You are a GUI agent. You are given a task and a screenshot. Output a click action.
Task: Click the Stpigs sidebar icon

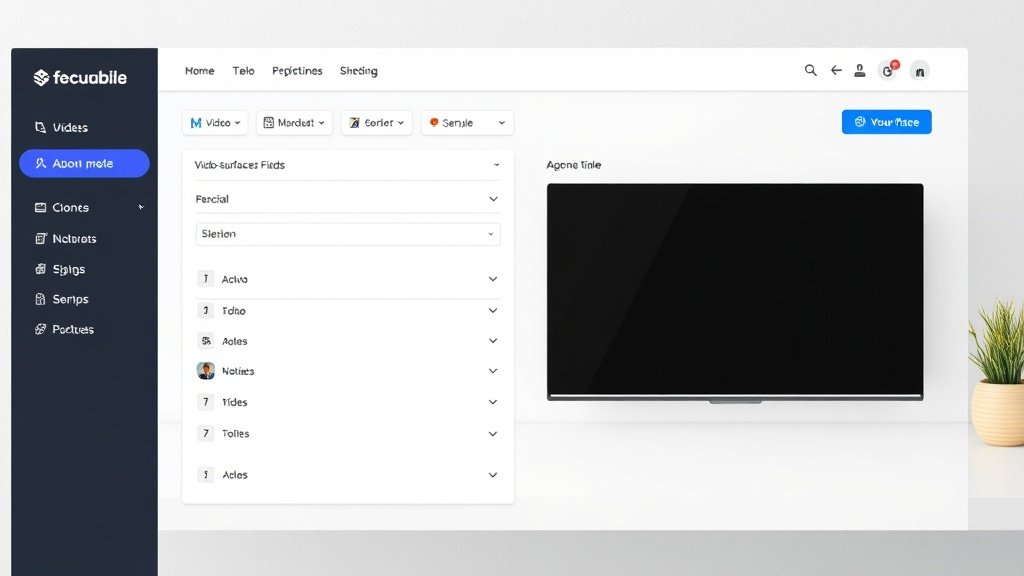click(x=40, y=269)
